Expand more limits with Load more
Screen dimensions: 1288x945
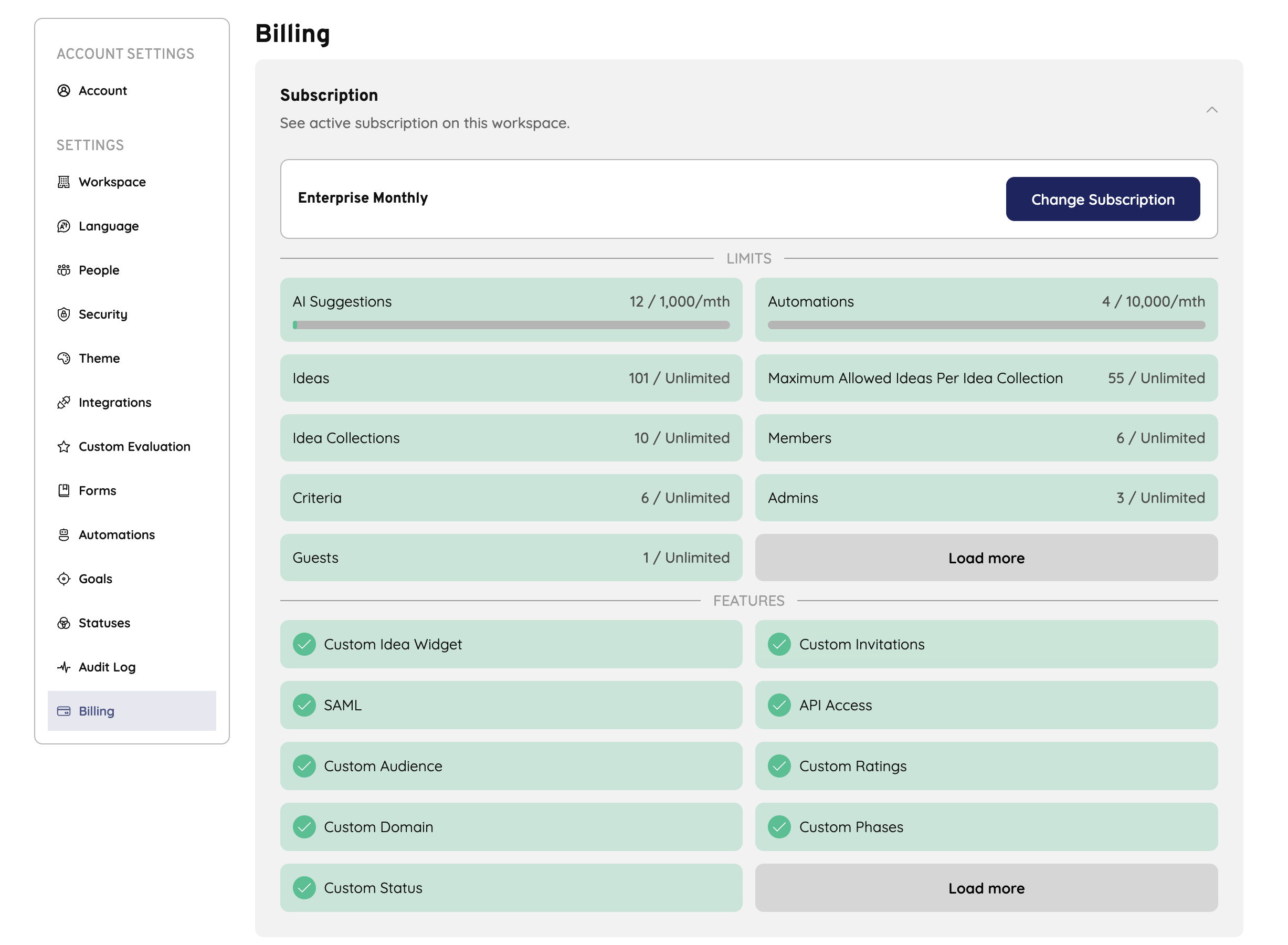pos(986,558)
